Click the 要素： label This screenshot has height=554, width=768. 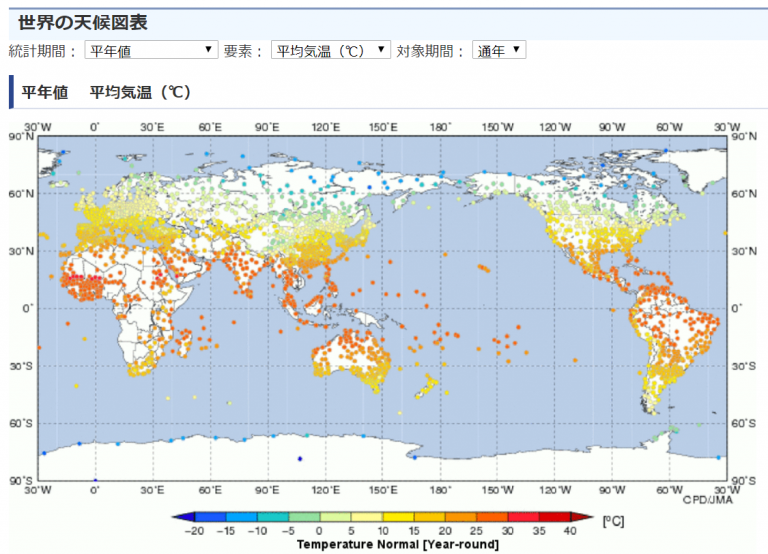click(x=243, y=50)
